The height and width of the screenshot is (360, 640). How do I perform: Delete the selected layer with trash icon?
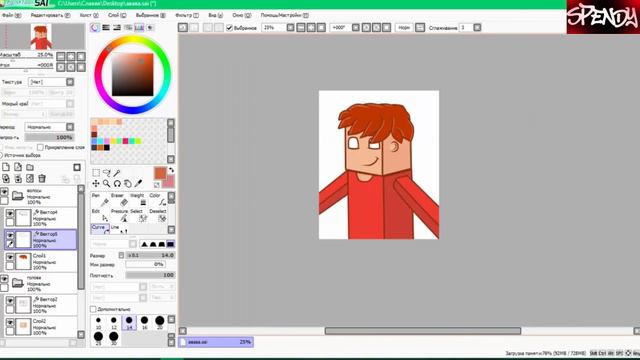click(x=42, y=178)
